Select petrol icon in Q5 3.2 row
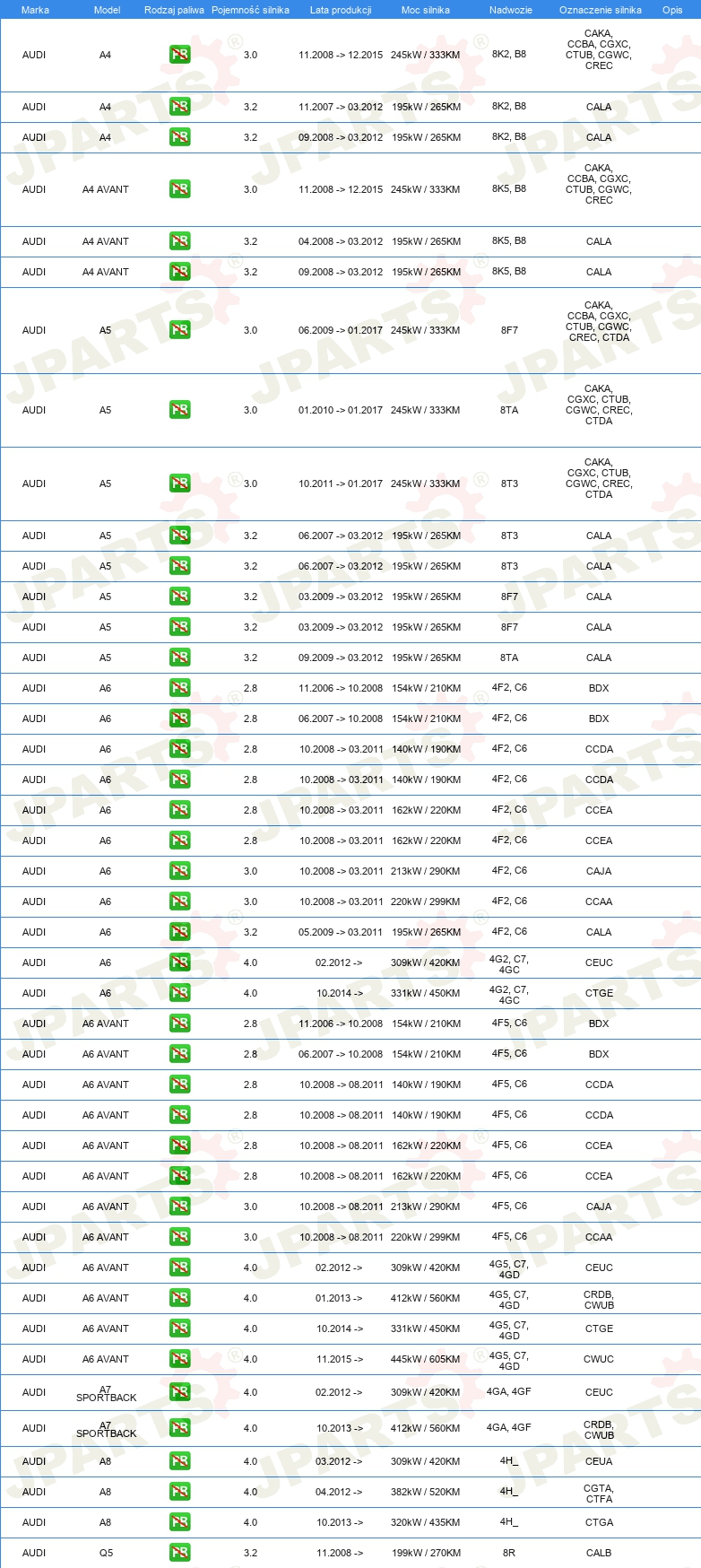701x1568 pixels. pos(180,1553)
